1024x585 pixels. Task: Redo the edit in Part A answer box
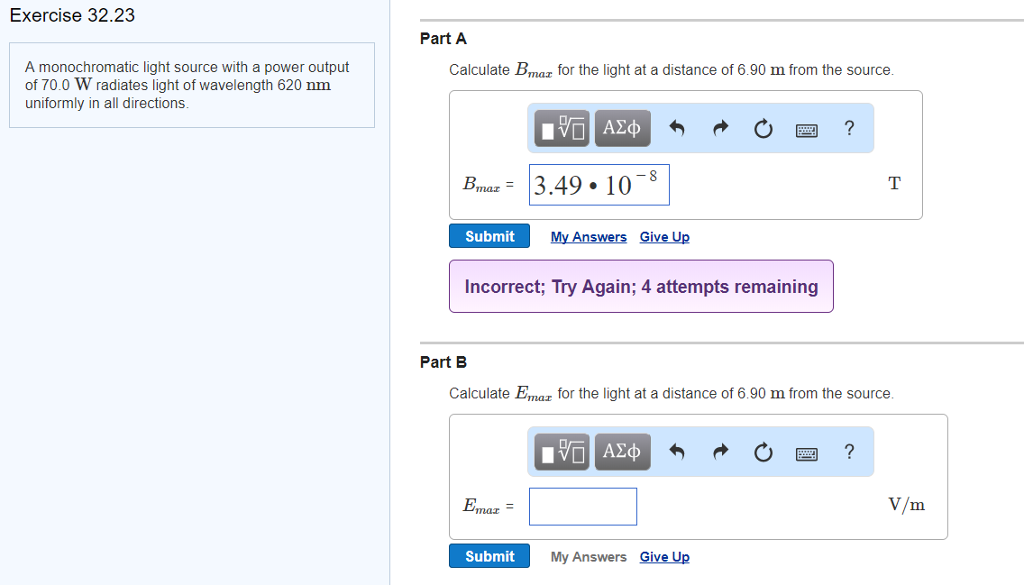[720, 128]
